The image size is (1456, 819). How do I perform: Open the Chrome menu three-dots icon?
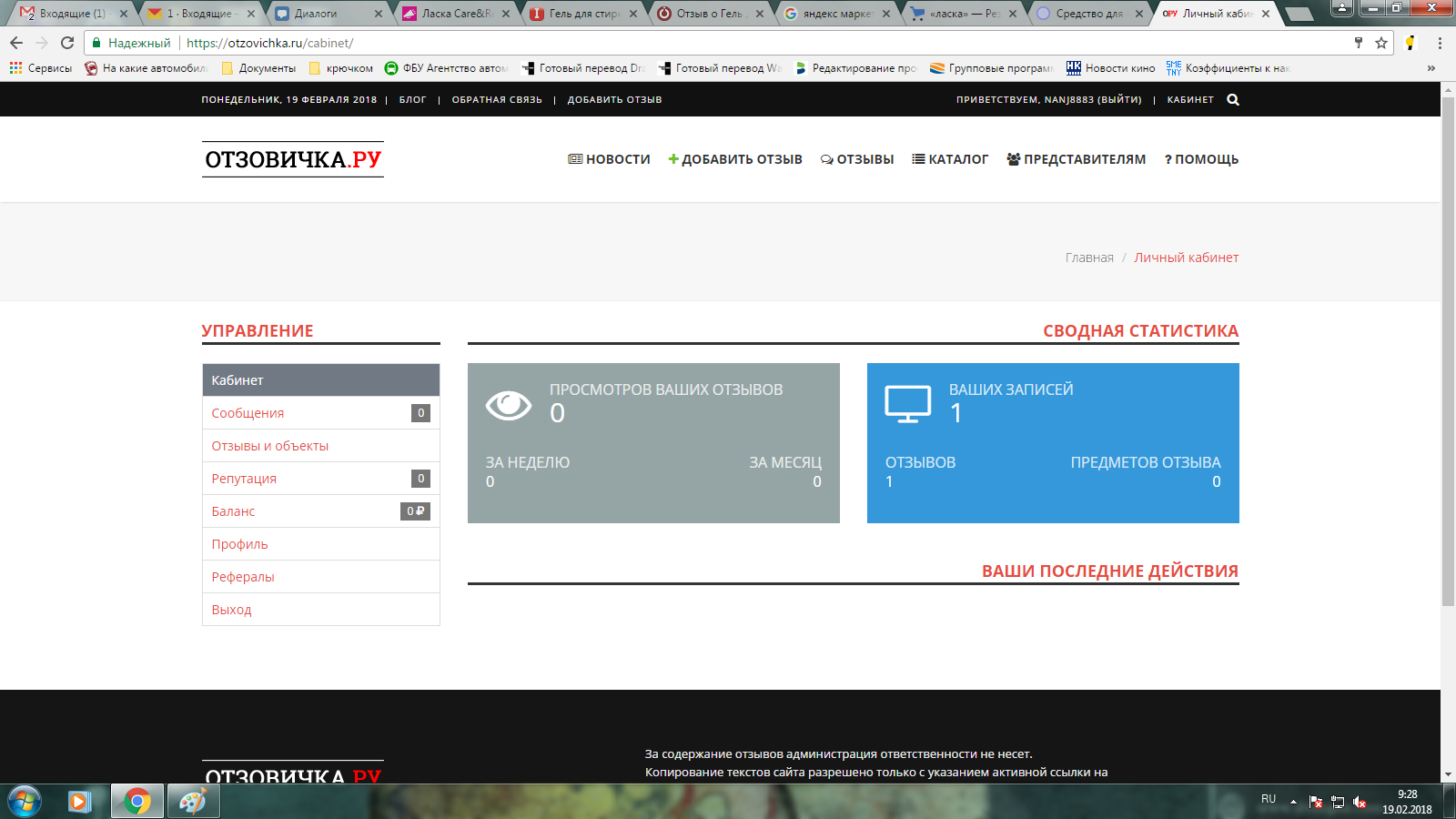pos(1440,43)
